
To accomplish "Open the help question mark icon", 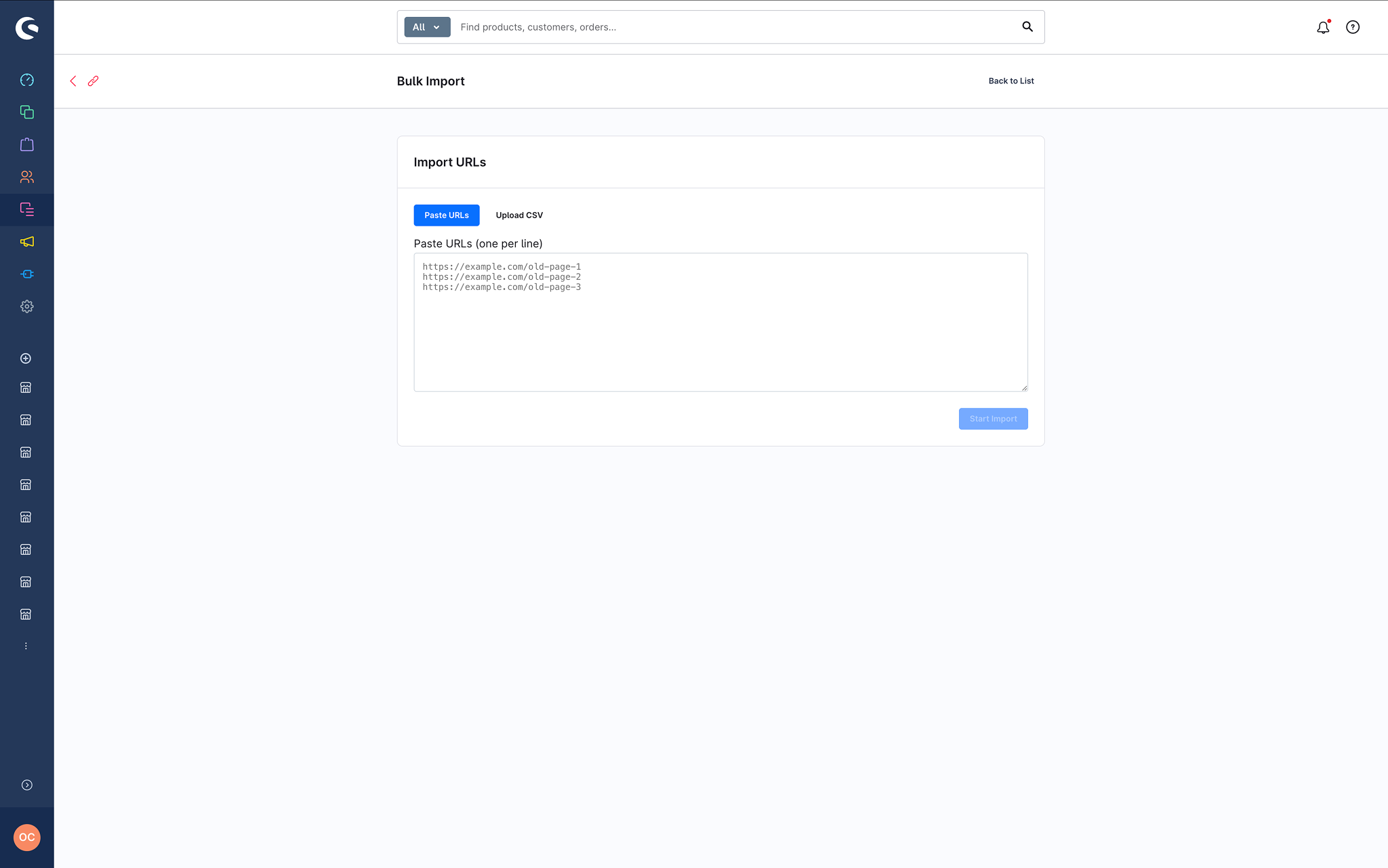I will (x=1353, y=27).
